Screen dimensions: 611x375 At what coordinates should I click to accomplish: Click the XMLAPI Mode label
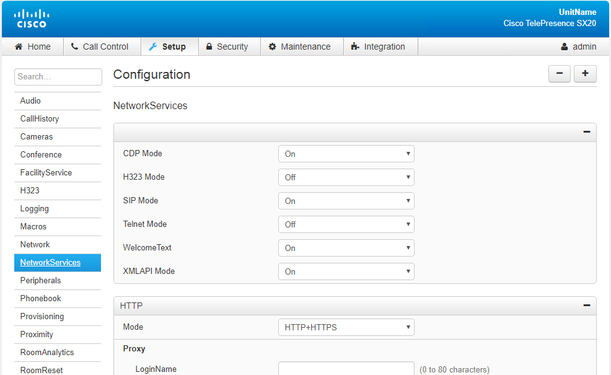click(149, 271)
